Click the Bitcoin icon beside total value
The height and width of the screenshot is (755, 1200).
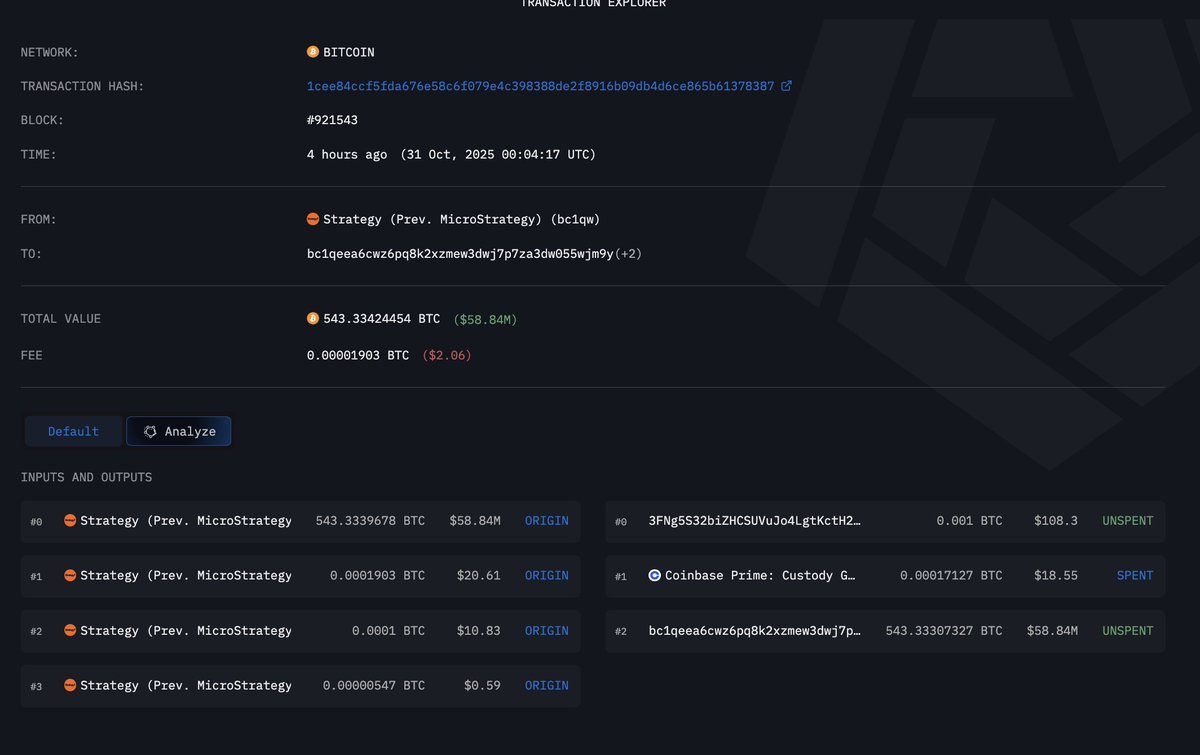pyautogui.click(x=313, y=319)
